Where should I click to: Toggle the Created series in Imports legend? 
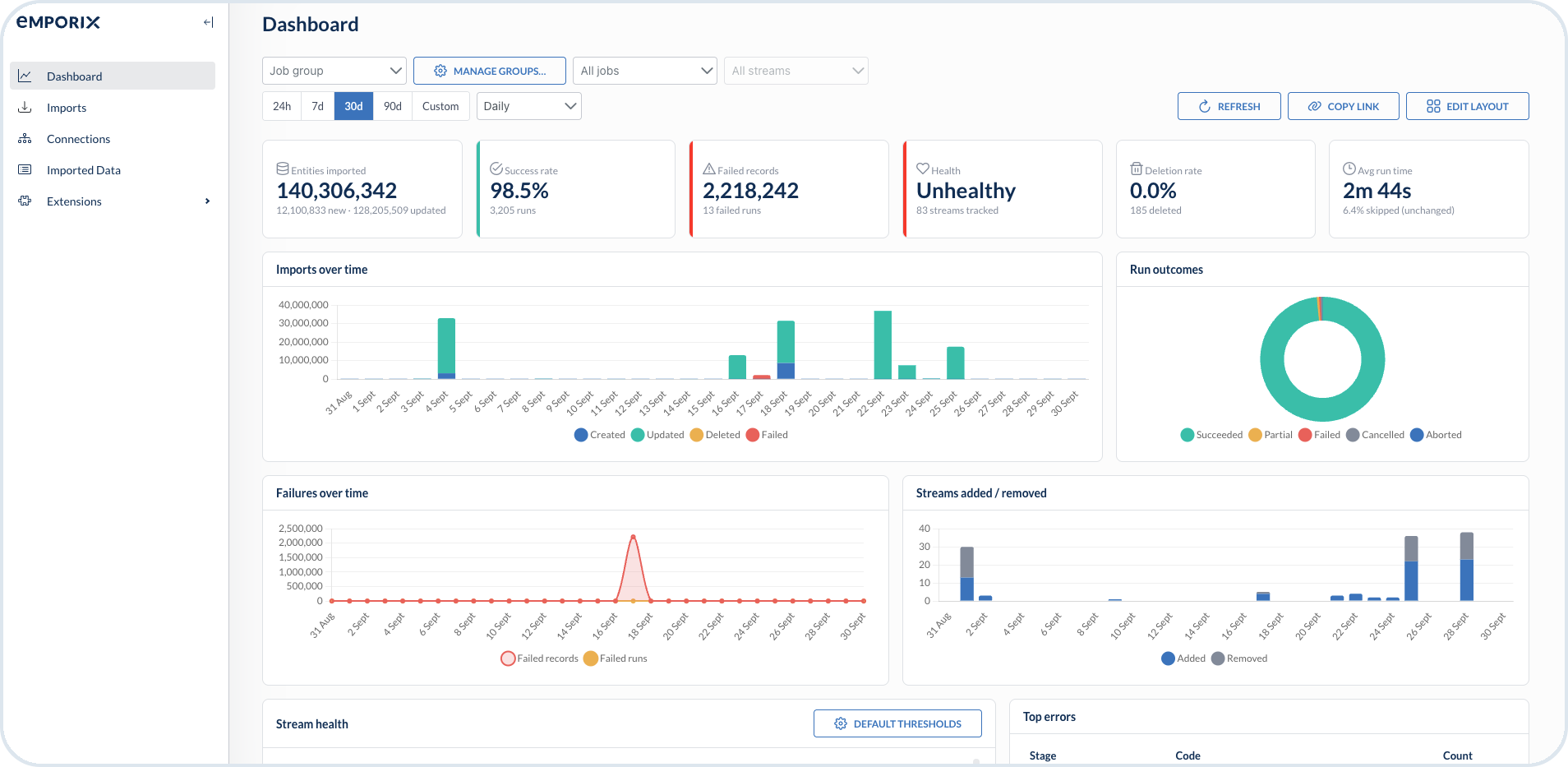599,435
